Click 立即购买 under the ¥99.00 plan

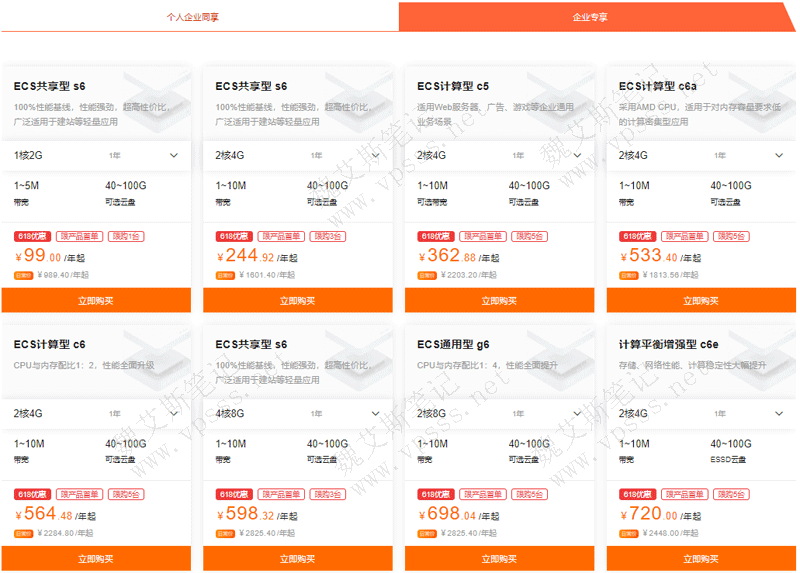coord(96,300)
